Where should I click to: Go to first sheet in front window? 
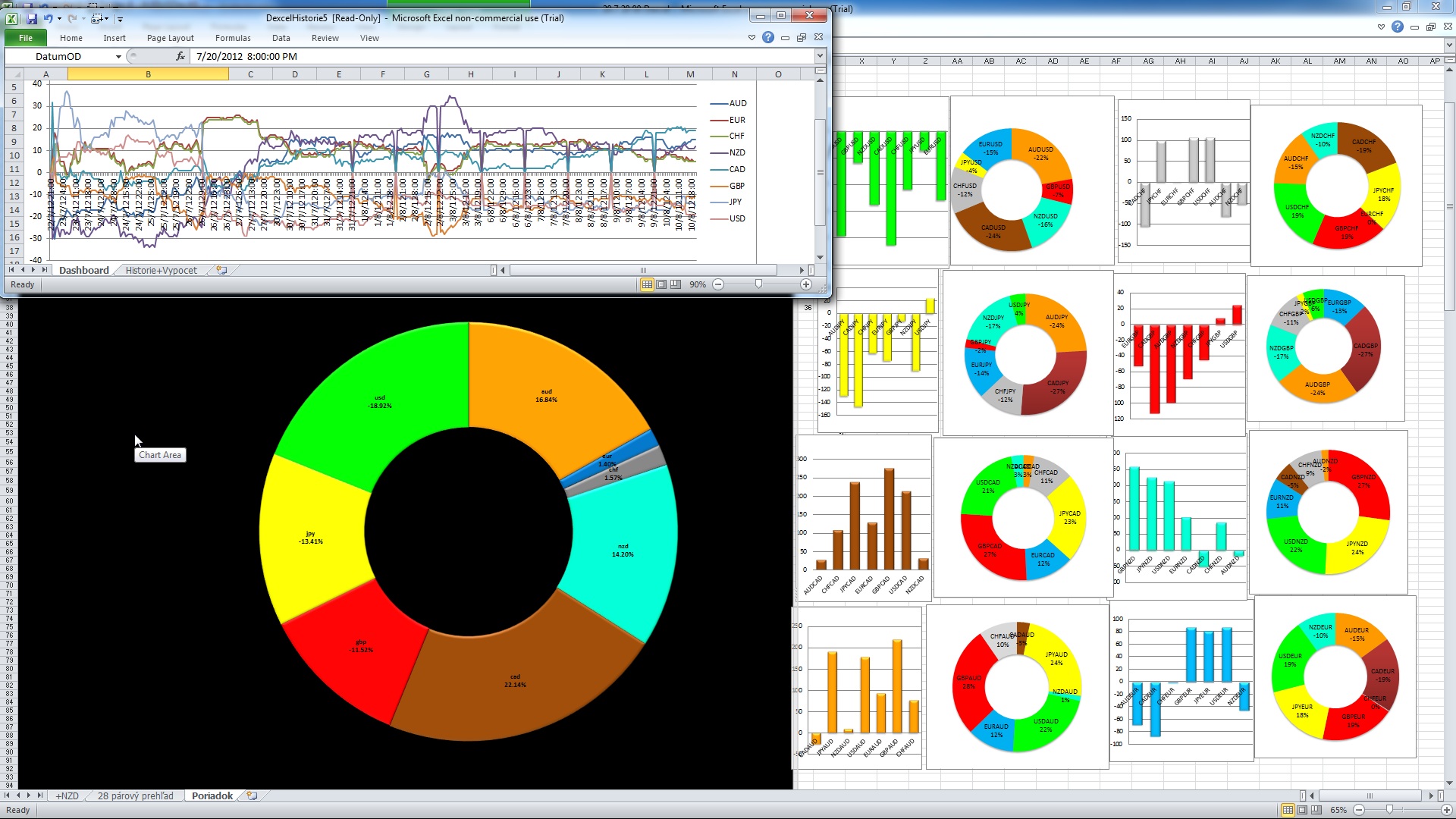[x=11, y=270]
